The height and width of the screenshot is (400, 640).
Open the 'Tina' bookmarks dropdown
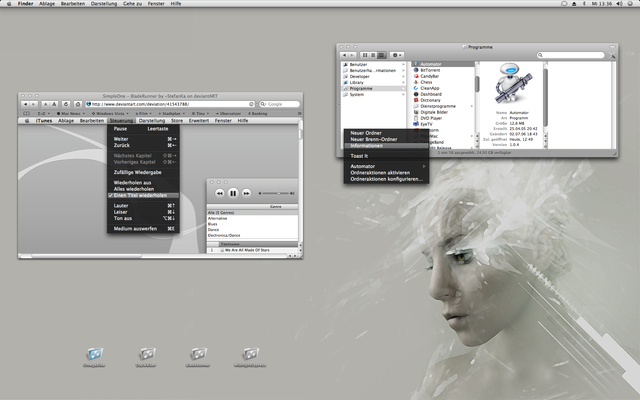200,113
